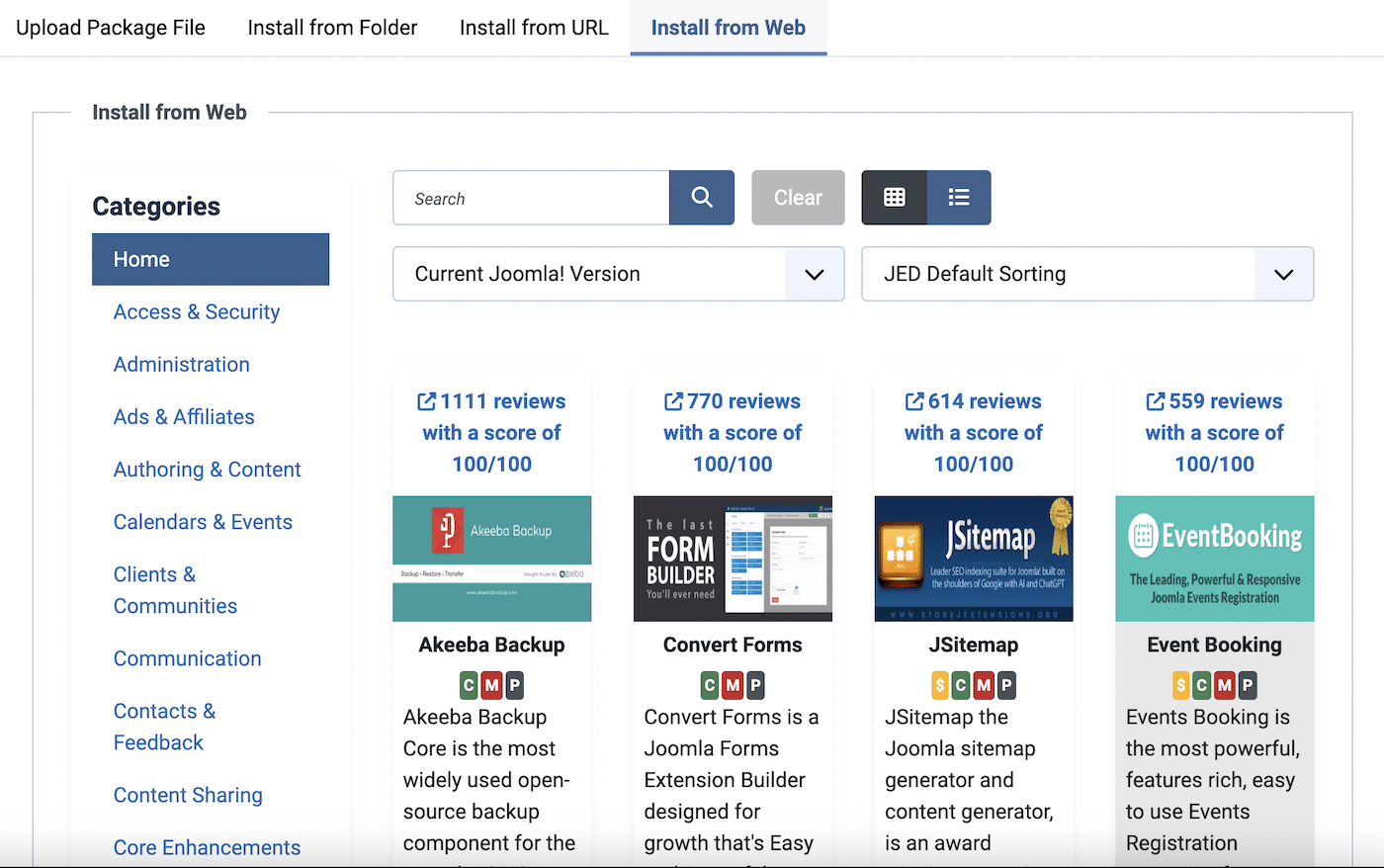Click the JSitemap extension thumbnail

tap(973, 559)
